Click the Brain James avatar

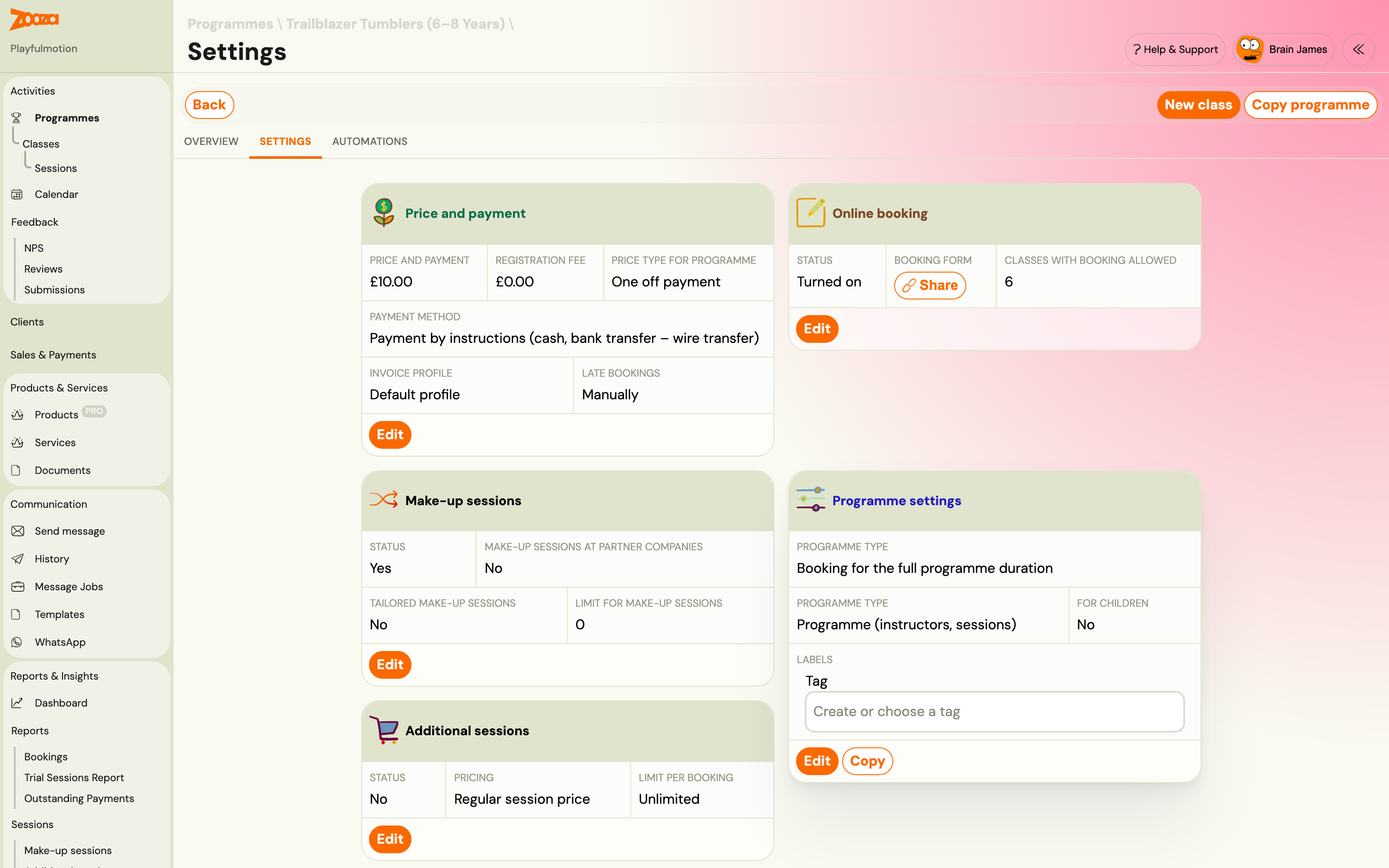point(1250,49)
